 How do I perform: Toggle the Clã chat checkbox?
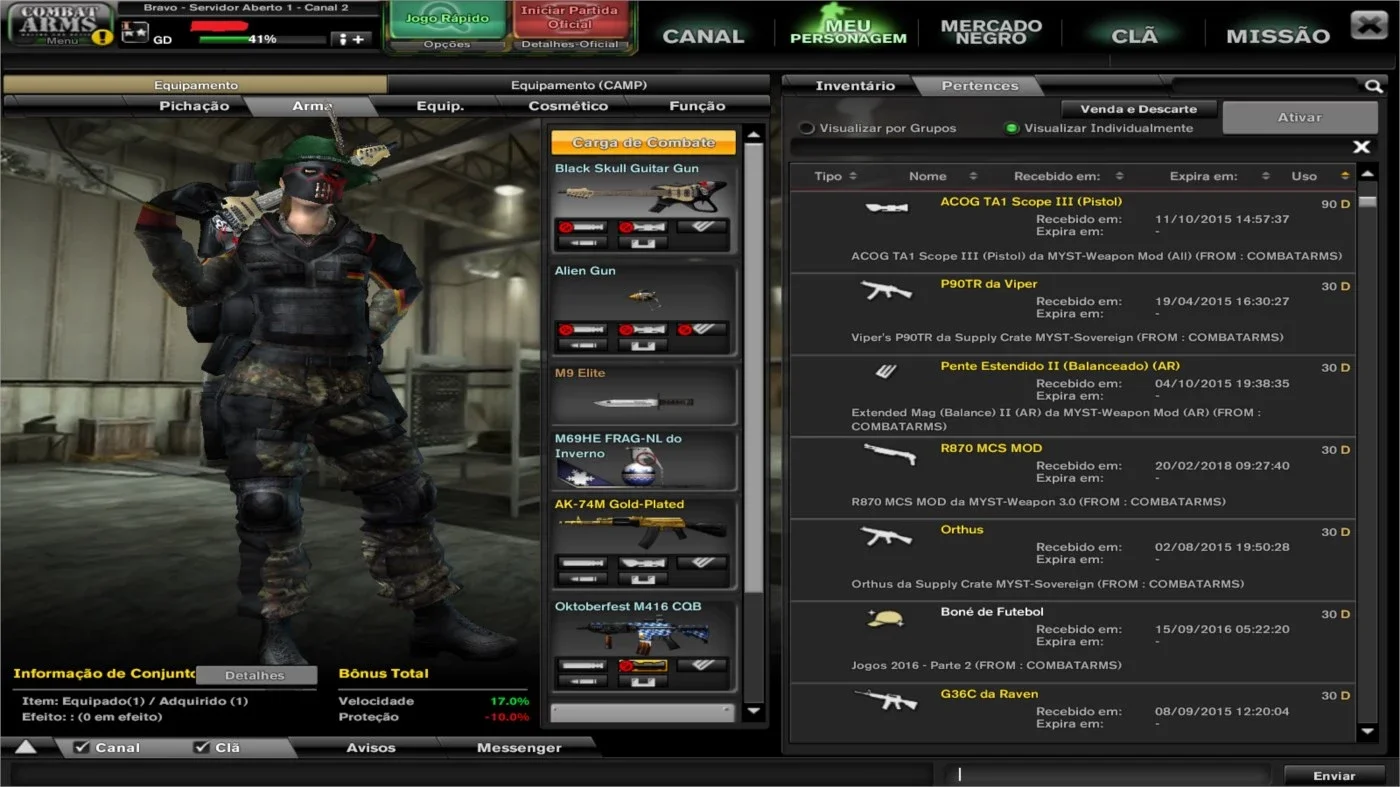[202, 747]
